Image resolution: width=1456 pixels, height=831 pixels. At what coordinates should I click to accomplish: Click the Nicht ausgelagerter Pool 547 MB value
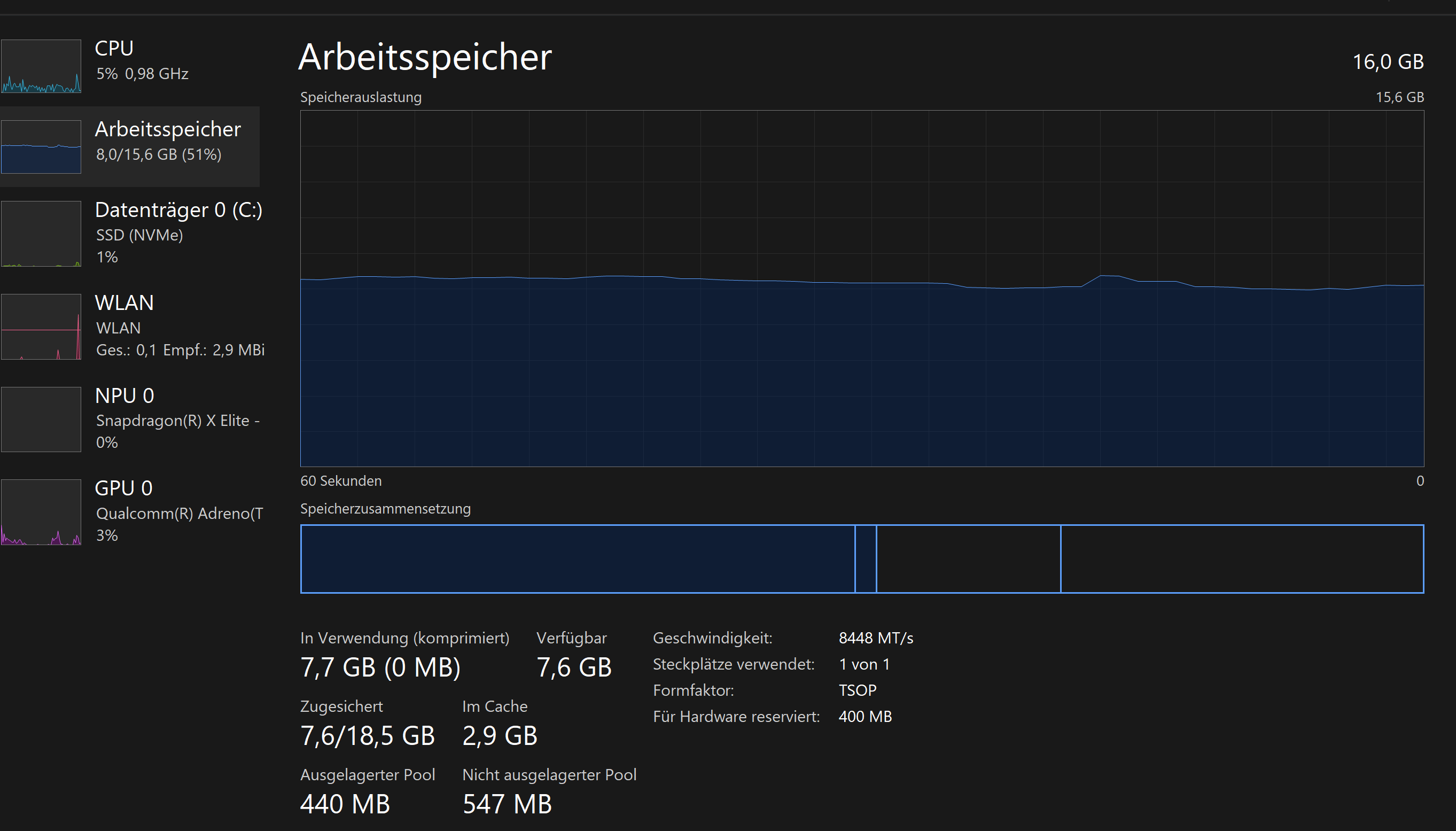pyautogui.click(x=507, y=804)
